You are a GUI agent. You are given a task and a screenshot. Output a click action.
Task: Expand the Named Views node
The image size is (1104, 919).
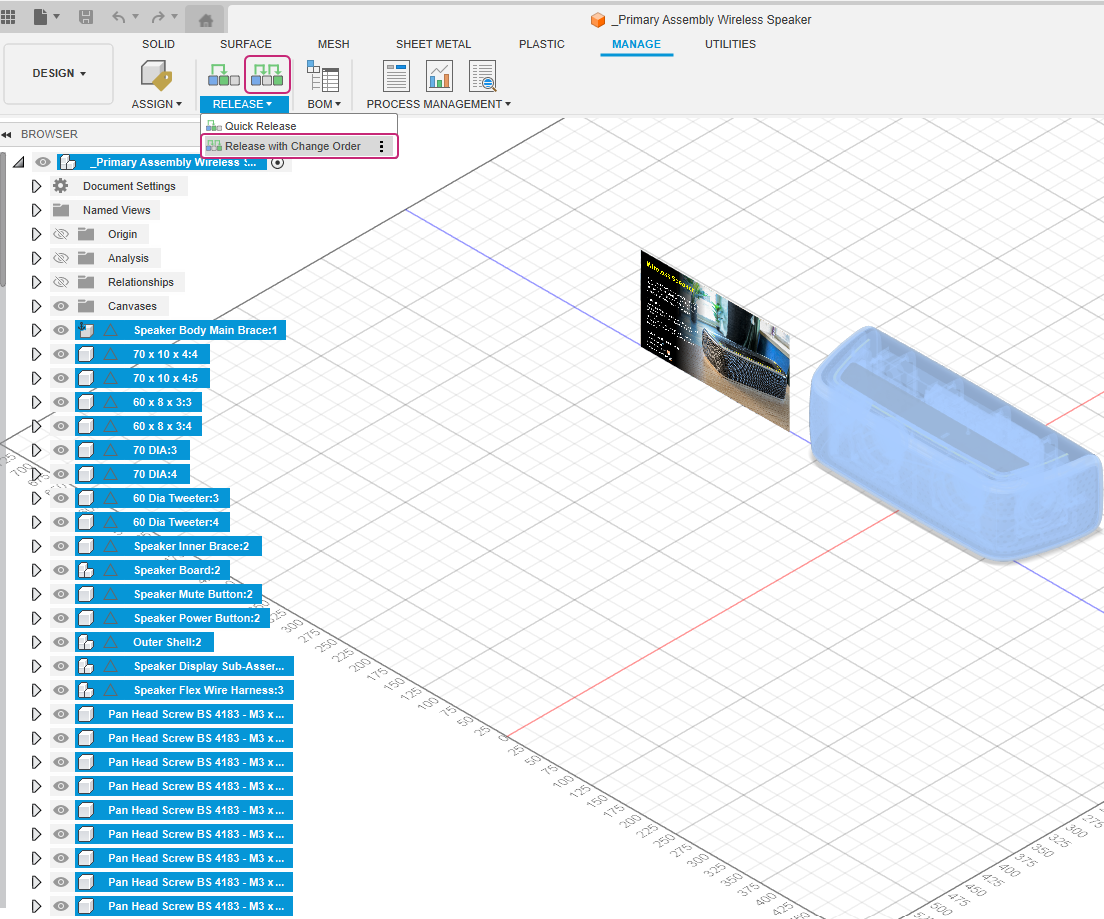(x=37, y=210)
